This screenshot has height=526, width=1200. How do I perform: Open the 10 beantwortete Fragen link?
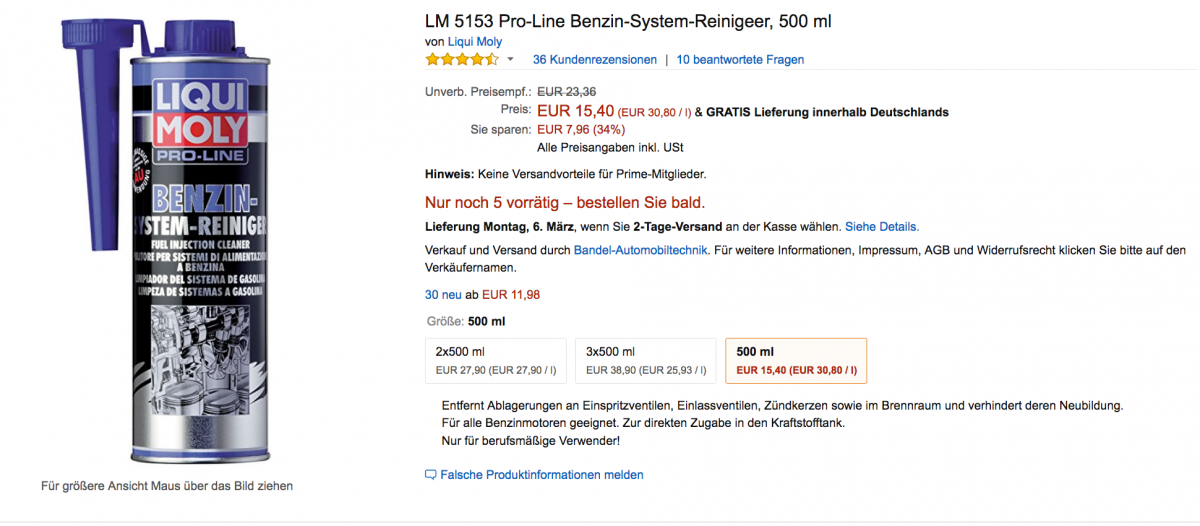[x=740, y=60]
